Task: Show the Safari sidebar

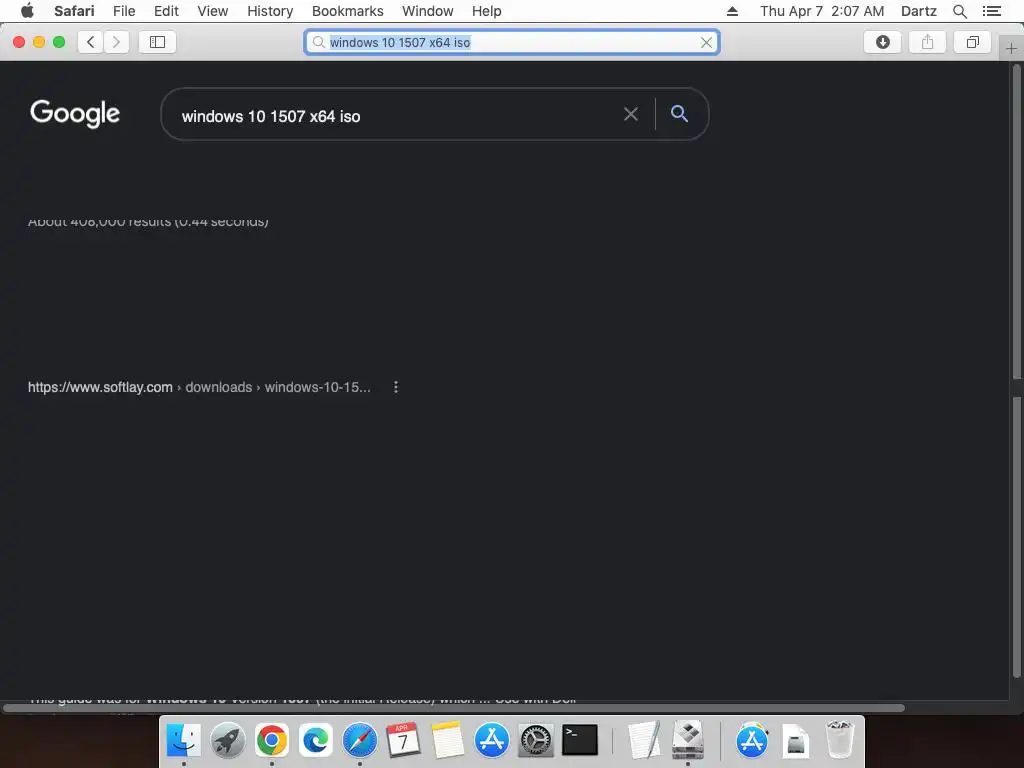Action: (x=157, y=42)
